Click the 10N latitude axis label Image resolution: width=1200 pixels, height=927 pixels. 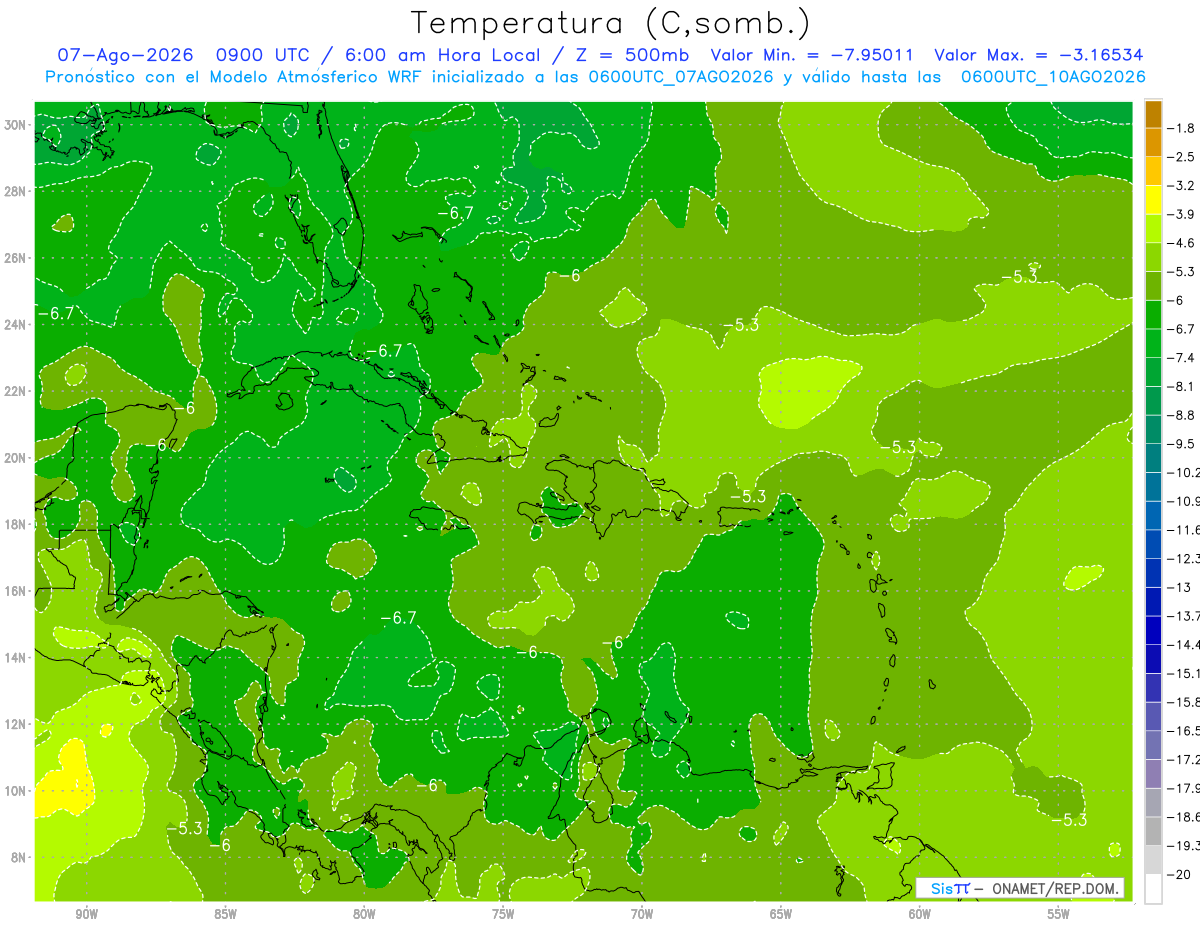click(x=16, y=791)
